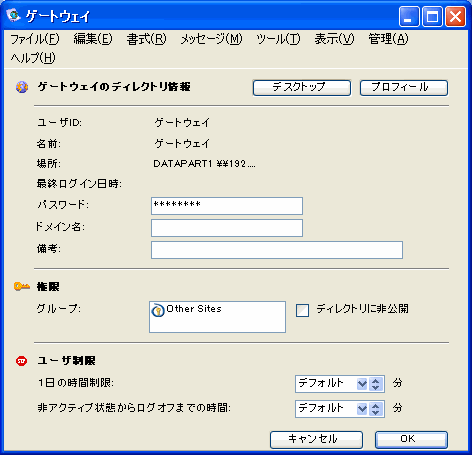Open the ヘルプ(H) menu
This screenshot has height=455, width=472.
pyautogui.click(x=33, y=58)
